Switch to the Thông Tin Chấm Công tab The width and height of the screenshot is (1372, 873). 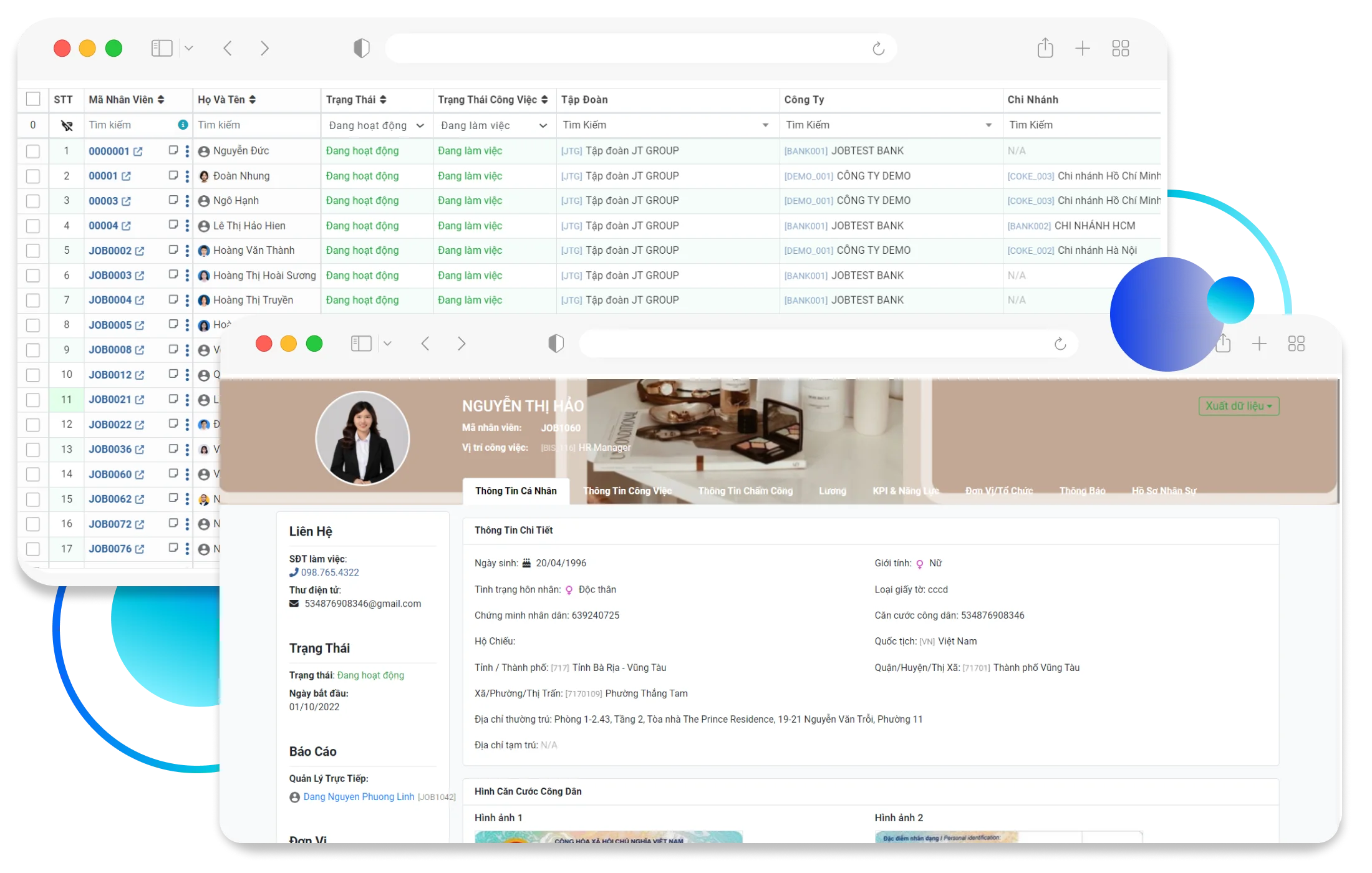(745, 491)
